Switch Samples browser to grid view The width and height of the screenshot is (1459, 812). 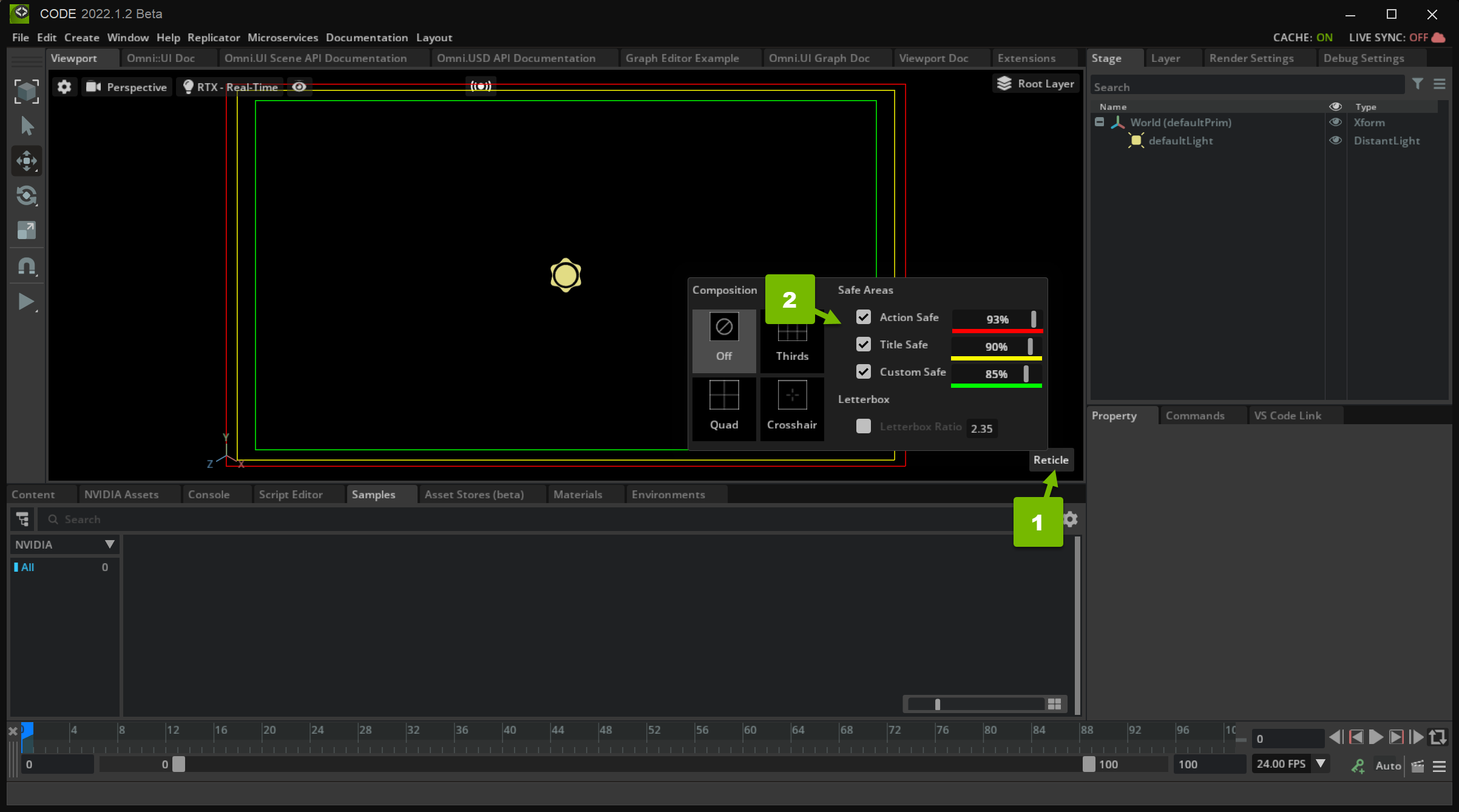point(1055,704)
